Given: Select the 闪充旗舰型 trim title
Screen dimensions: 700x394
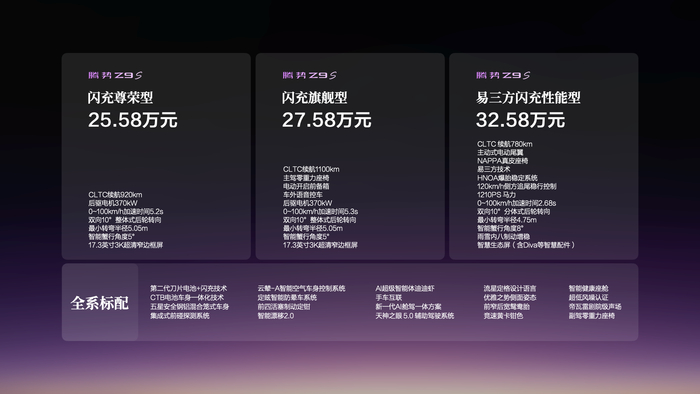Looking at the screenshot, I should tap(314, 97).
